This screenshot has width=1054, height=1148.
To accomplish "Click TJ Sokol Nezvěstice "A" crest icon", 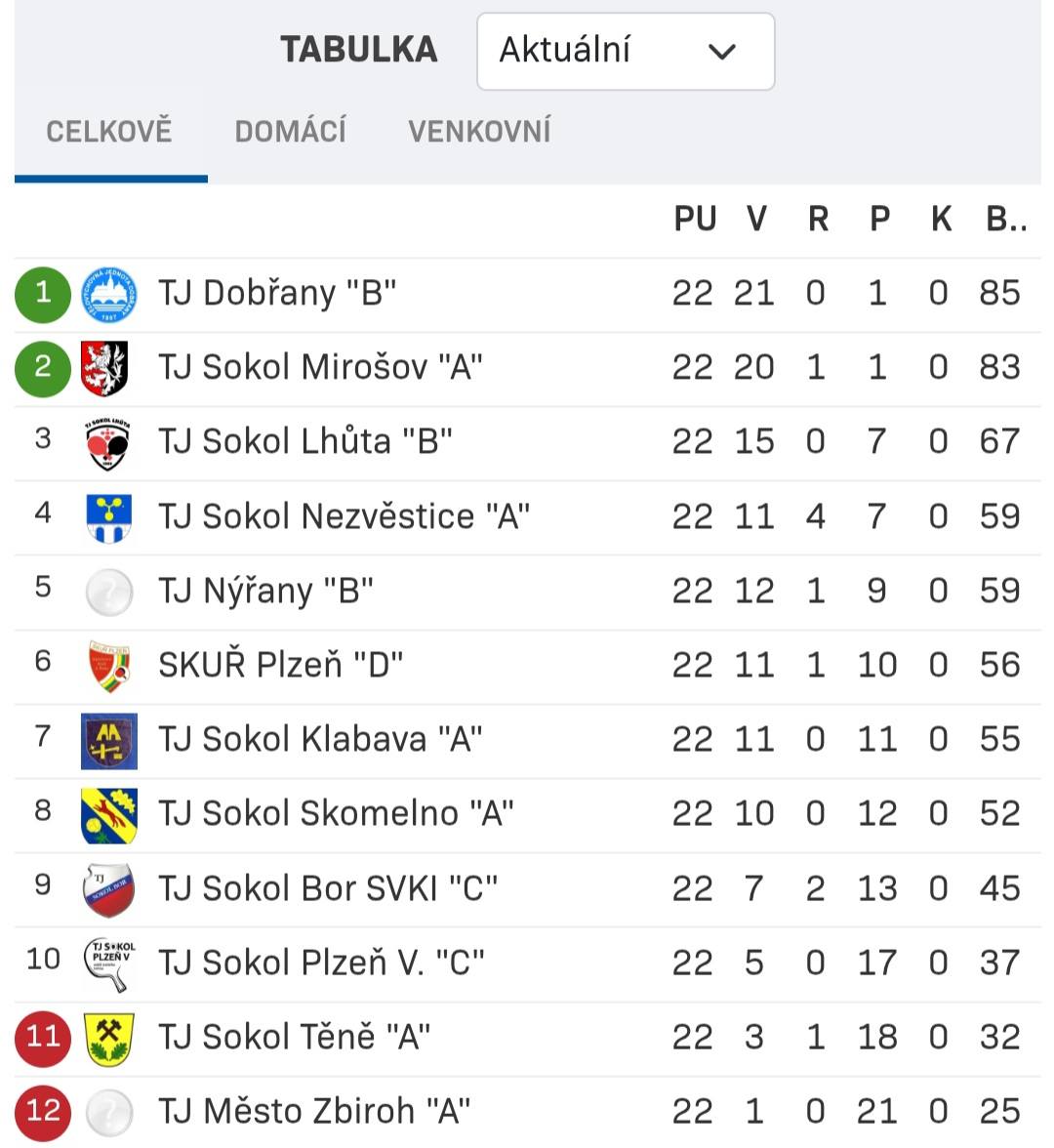I will (108, 517).
